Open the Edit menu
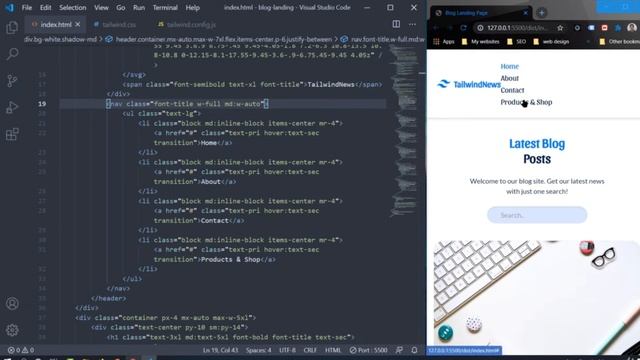The height and width of the screenshot is (360, 640). 45,7
